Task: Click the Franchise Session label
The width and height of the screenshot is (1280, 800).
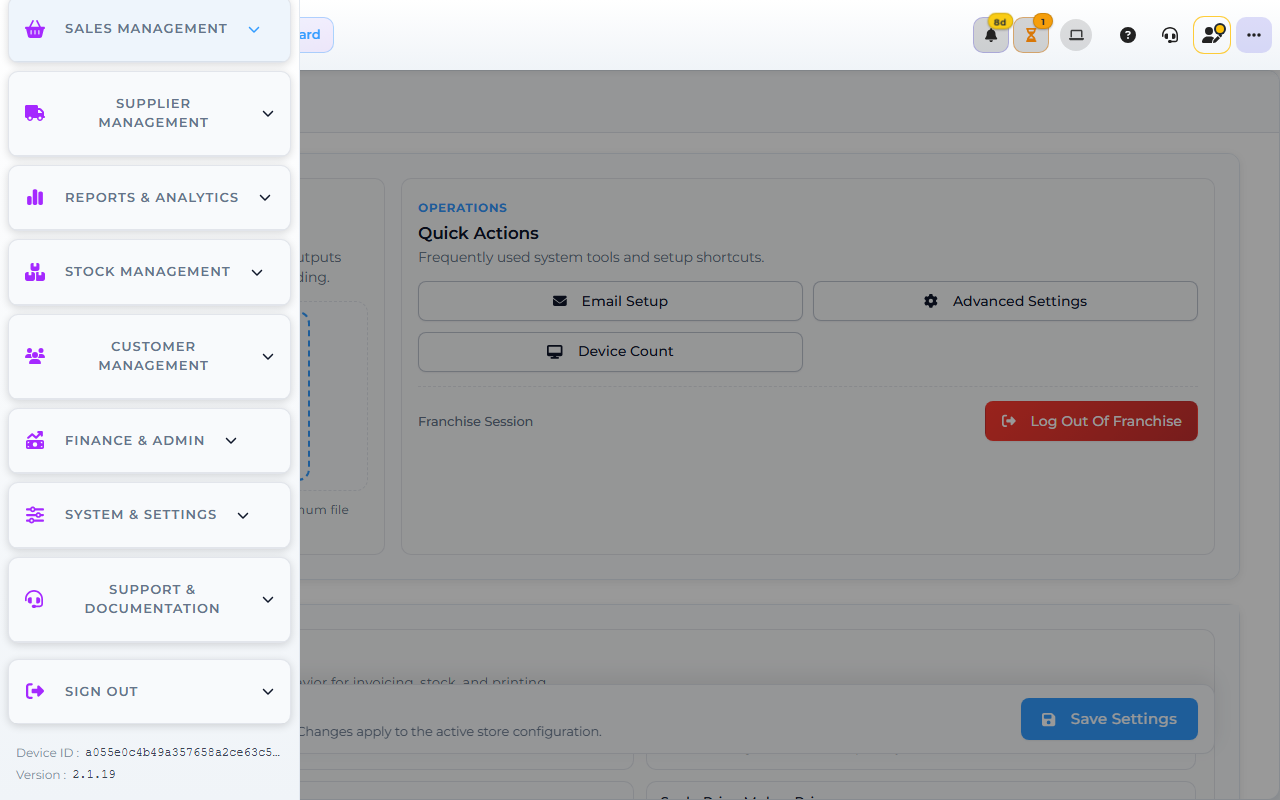Action: 475,422
